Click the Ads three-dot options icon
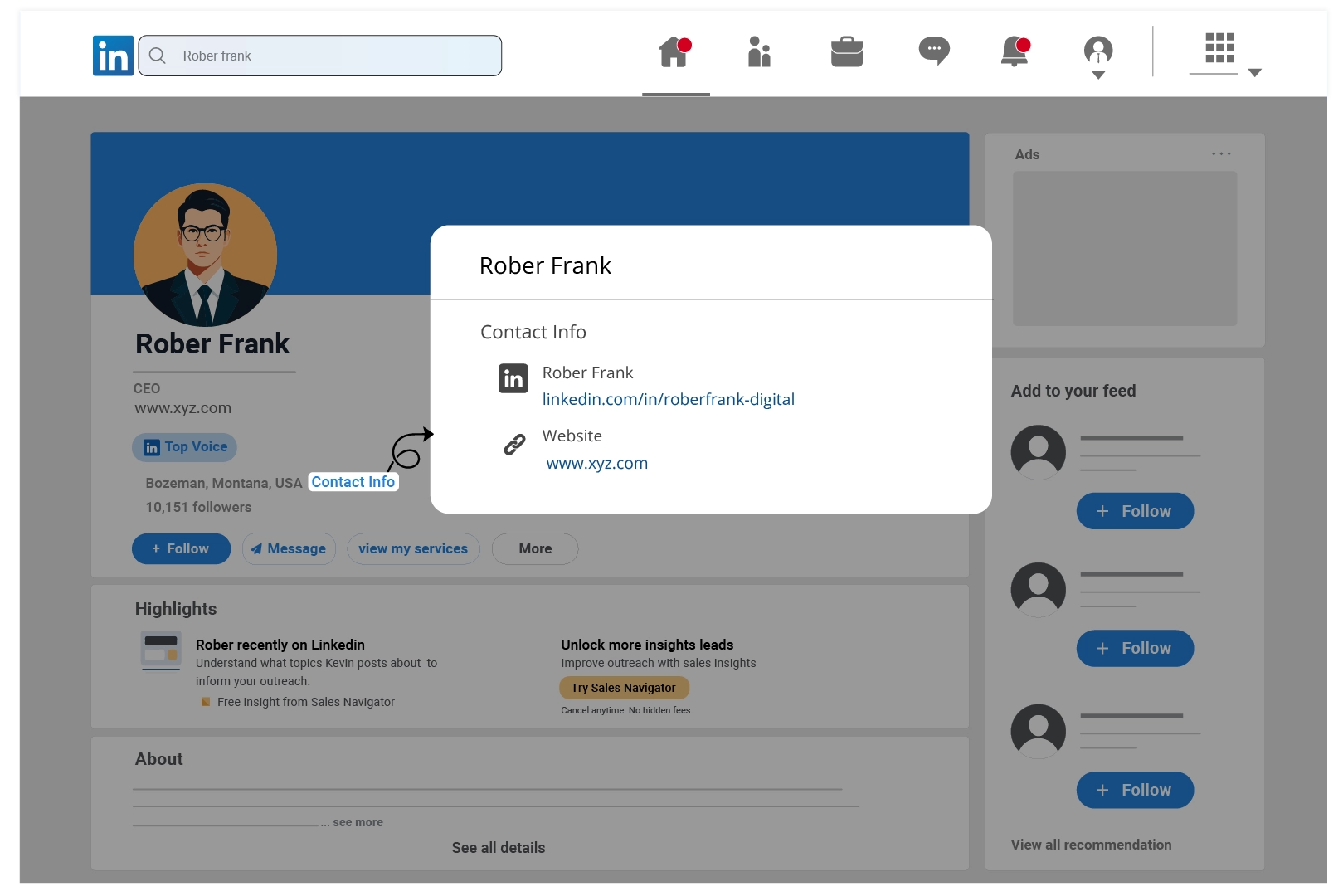Viewport: 1343px width, 896px height. 1220,154
